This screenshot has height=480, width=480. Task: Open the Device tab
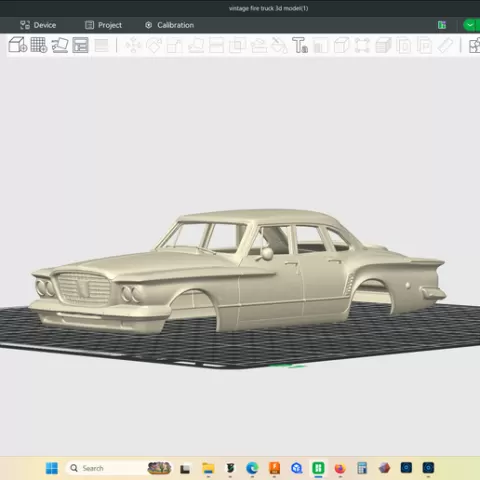coord(38,25)
